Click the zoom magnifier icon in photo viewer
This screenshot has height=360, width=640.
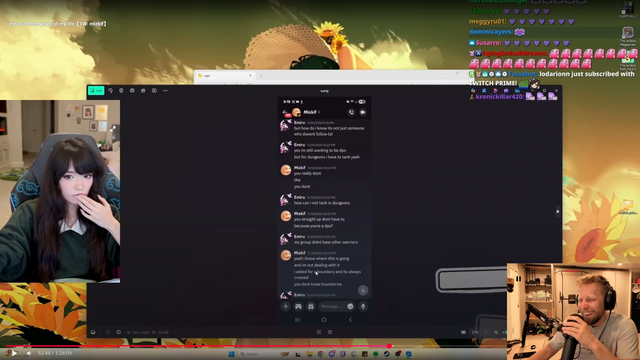pyautogui.click(x=496, y=332)
